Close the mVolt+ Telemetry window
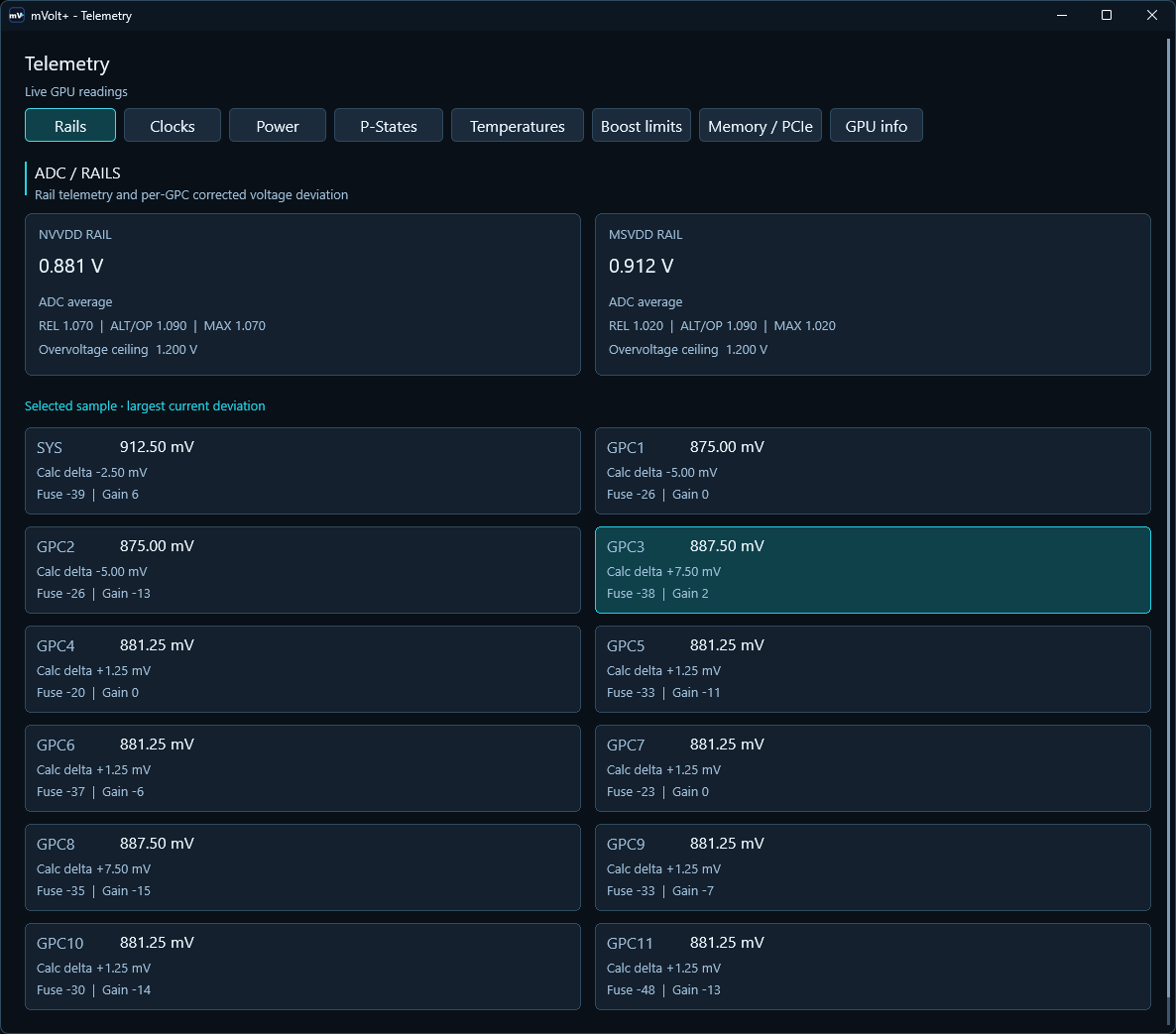Image resolution: width=1176 pixels, height=1034 pixels. [x=1152, y=15]
